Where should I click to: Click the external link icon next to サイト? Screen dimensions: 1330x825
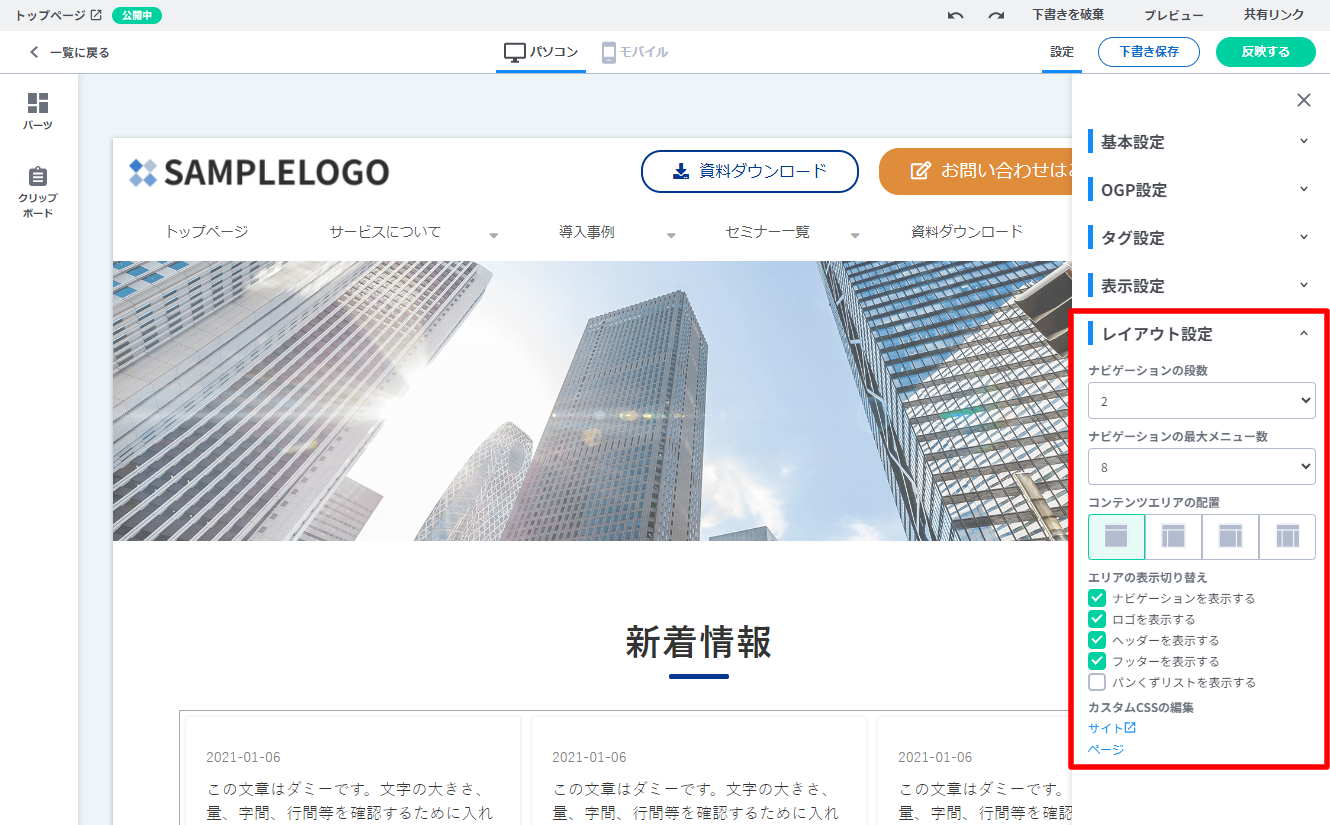click(1130, 728)
